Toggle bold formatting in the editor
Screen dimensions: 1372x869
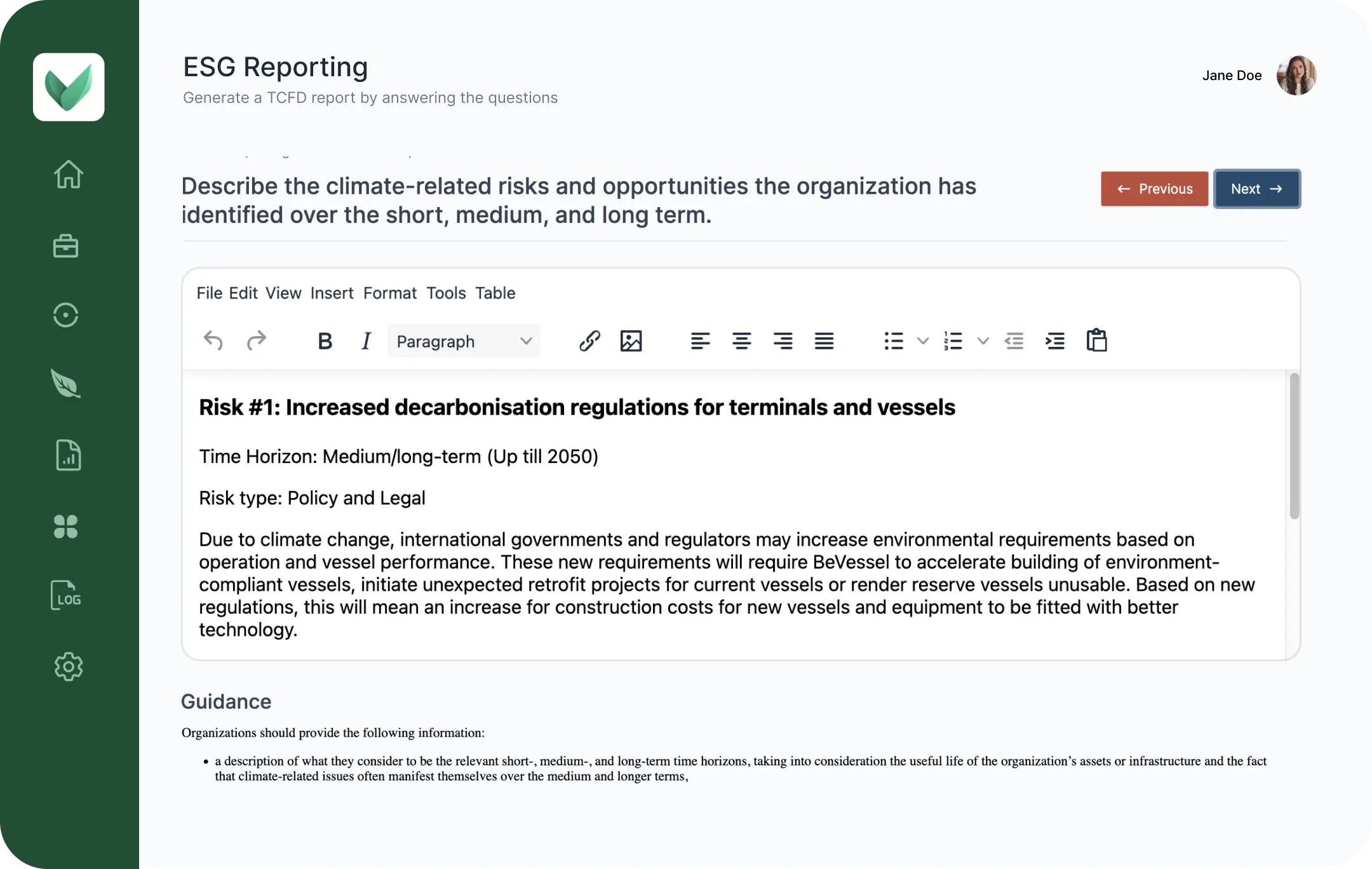coord(325,341)
